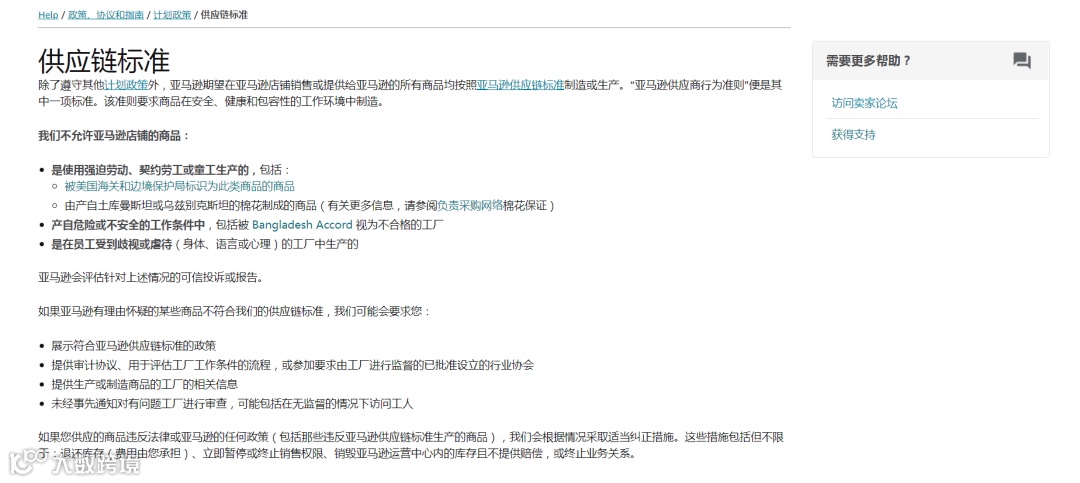The width and height of the screenshot is (1080, 483).
Task: Click the 获得支持 link
Action: point(853,134)
